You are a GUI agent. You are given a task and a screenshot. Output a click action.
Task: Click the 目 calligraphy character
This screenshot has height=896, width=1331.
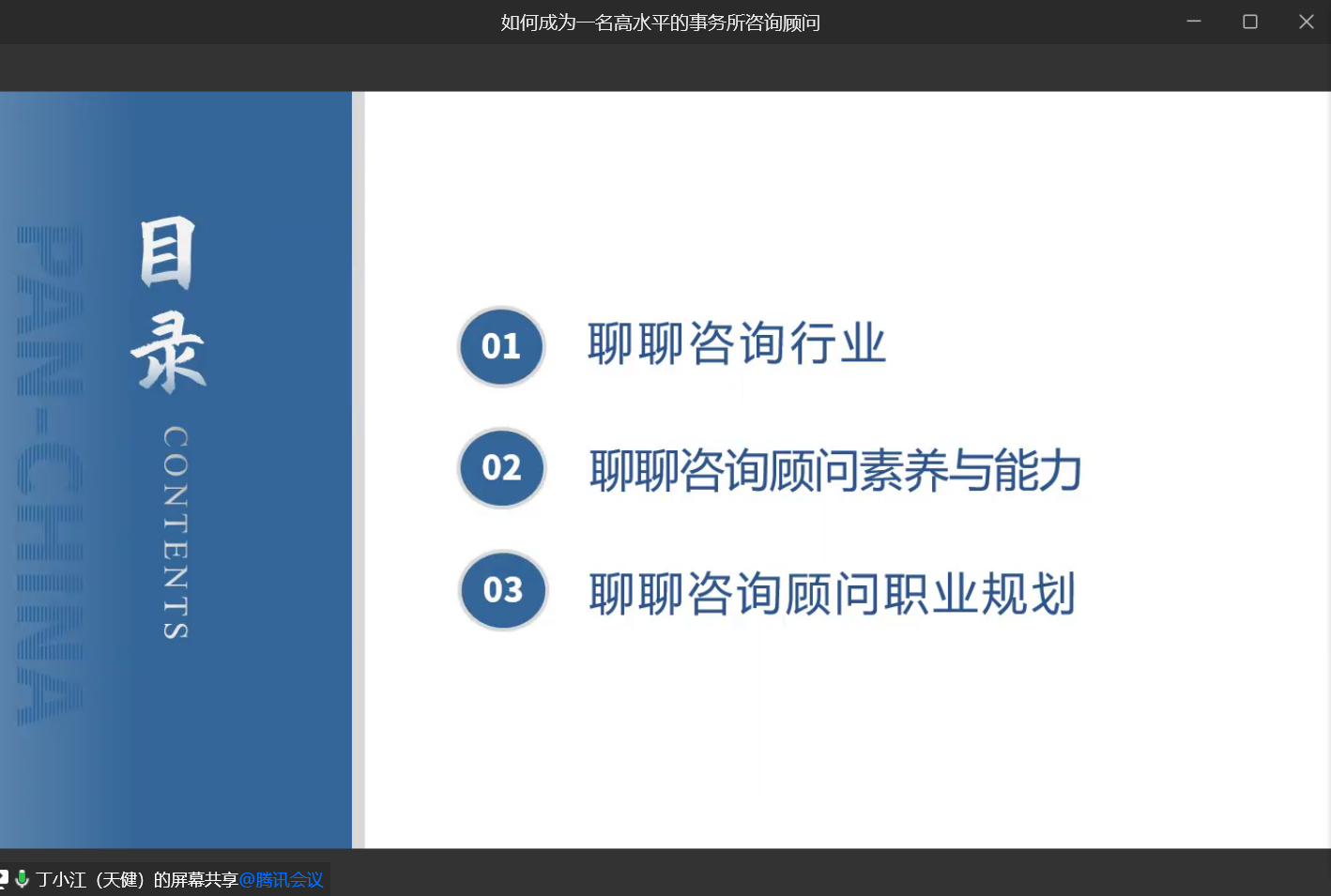point(167,253)
